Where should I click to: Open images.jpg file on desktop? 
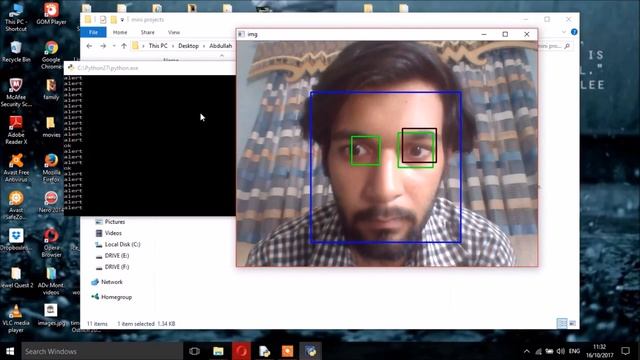coord(51,314)
